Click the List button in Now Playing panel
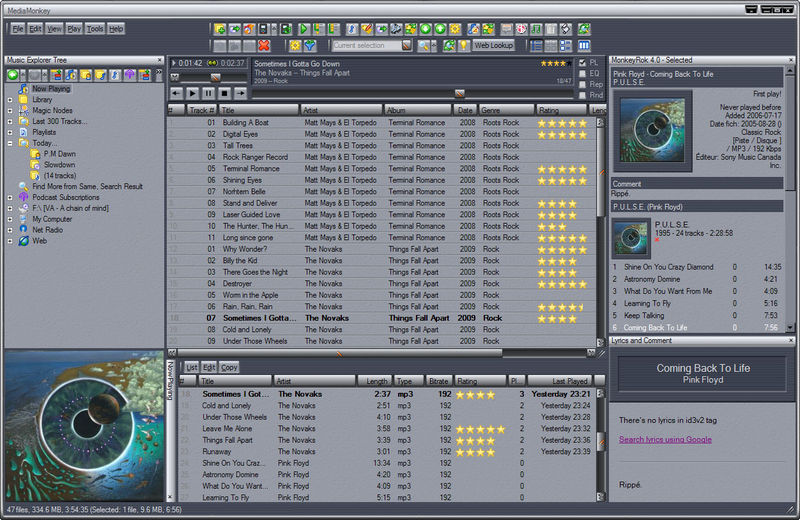The height and width of the screenshot is (520, 800). (x=191, y=367)
